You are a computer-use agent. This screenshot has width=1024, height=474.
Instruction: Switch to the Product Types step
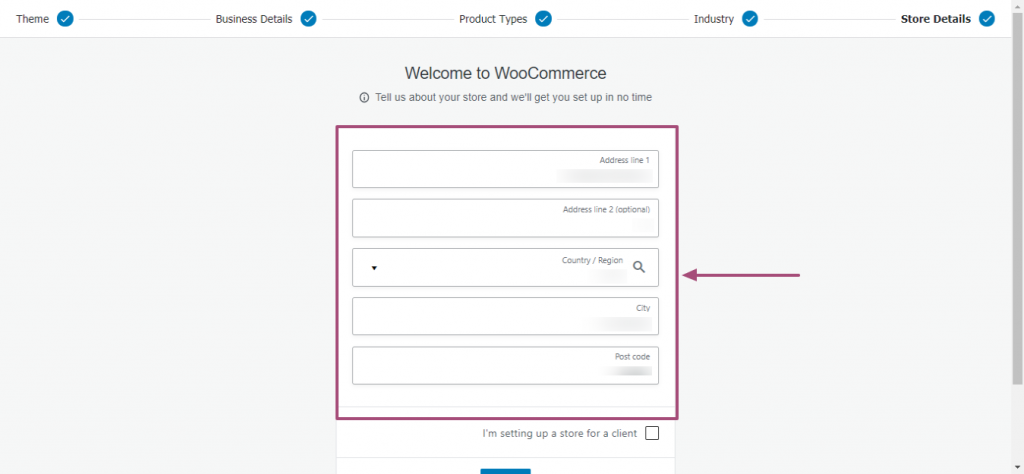tap(493, 19)
